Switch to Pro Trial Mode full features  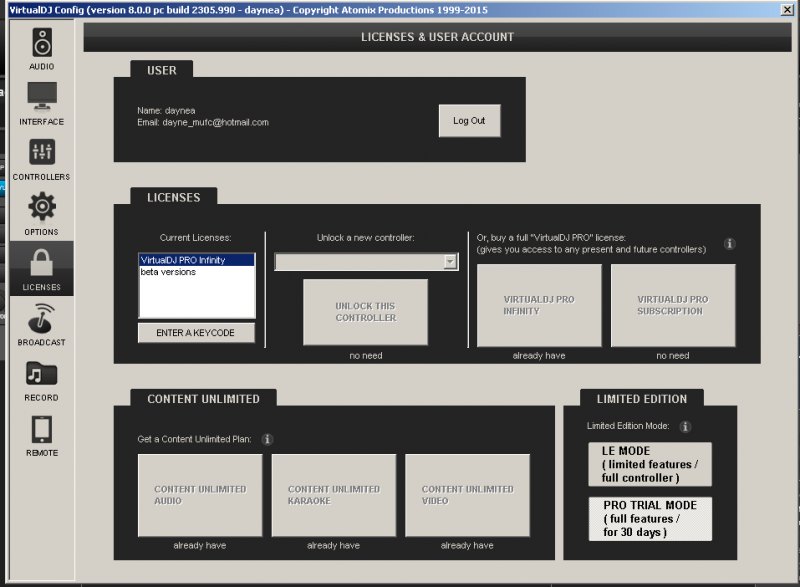coord(650,519)
